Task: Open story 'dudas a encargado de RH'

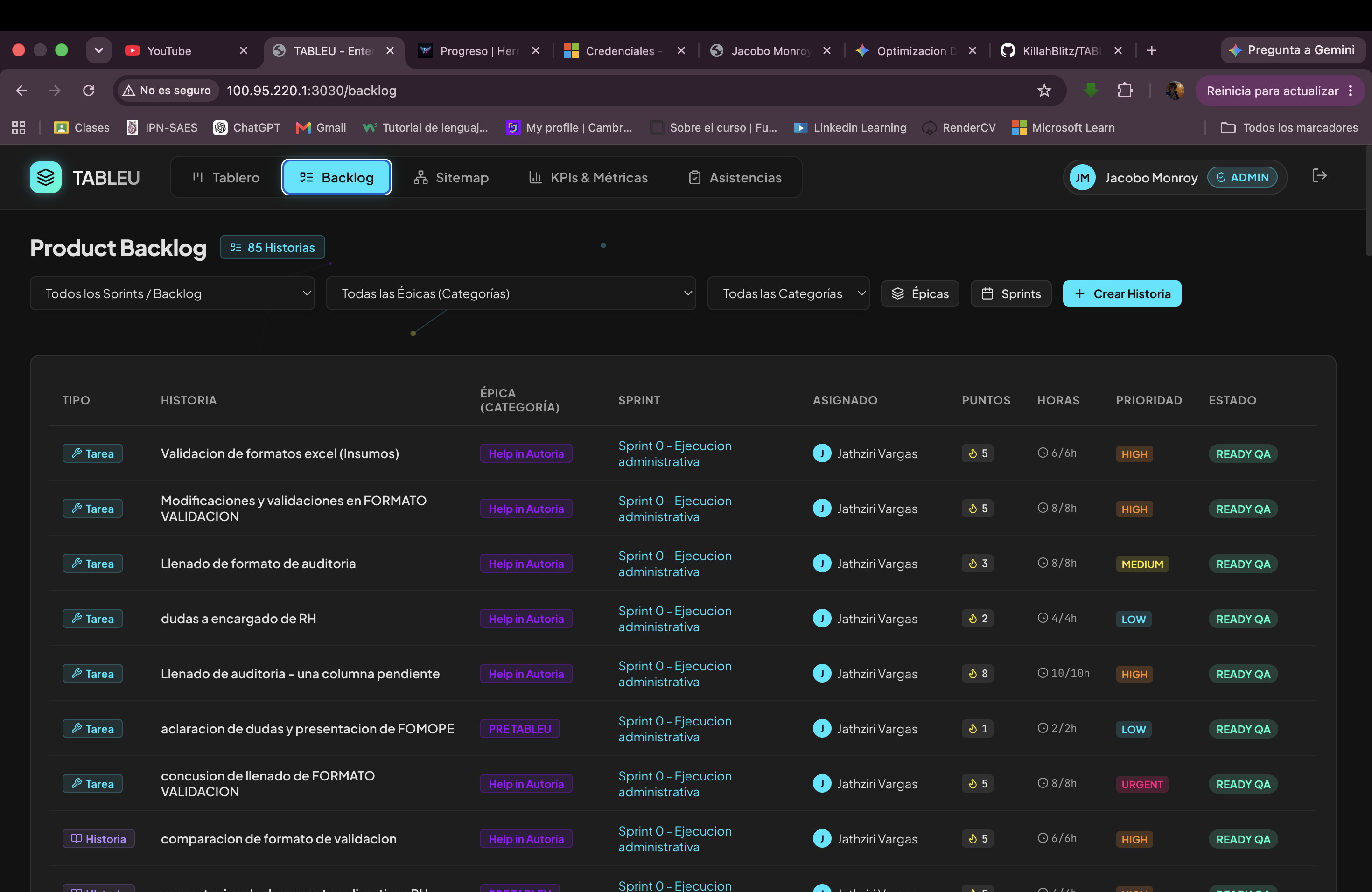Action: pyautogui.click(x=238, y=618)
